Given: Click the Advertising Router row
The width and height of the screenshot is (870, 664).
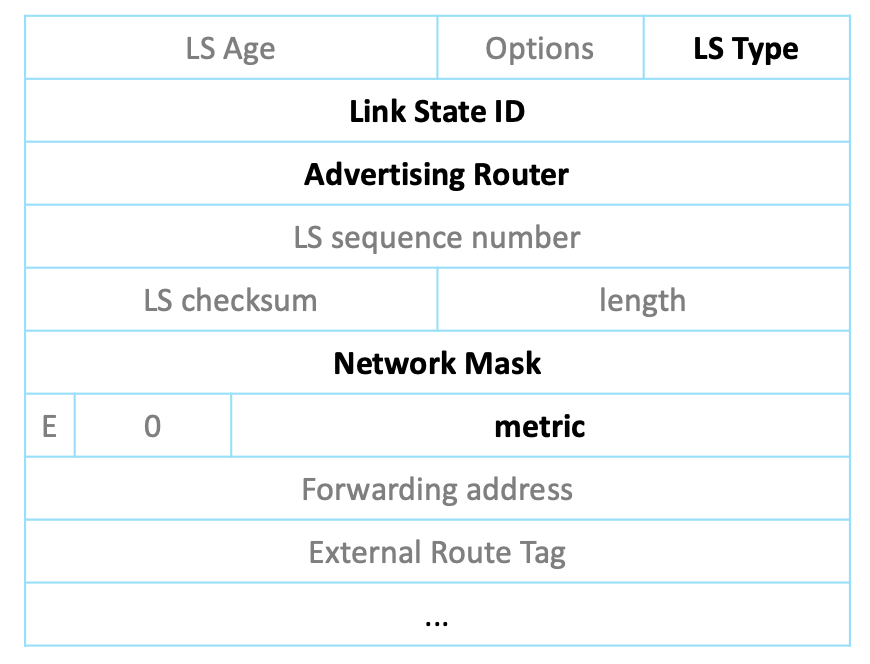Looking at the screenshot, I should tap(437, 174).
